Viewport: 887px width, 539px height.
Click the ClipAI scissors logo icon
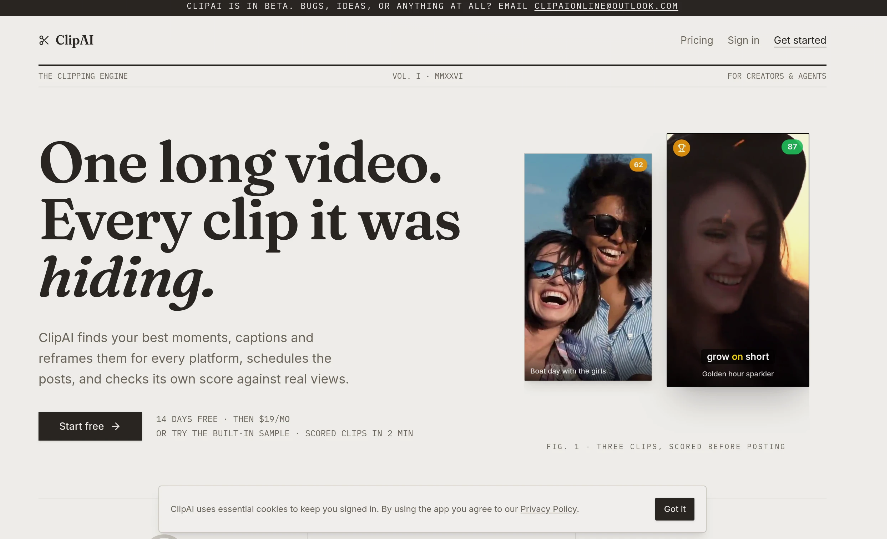(44, 40)
